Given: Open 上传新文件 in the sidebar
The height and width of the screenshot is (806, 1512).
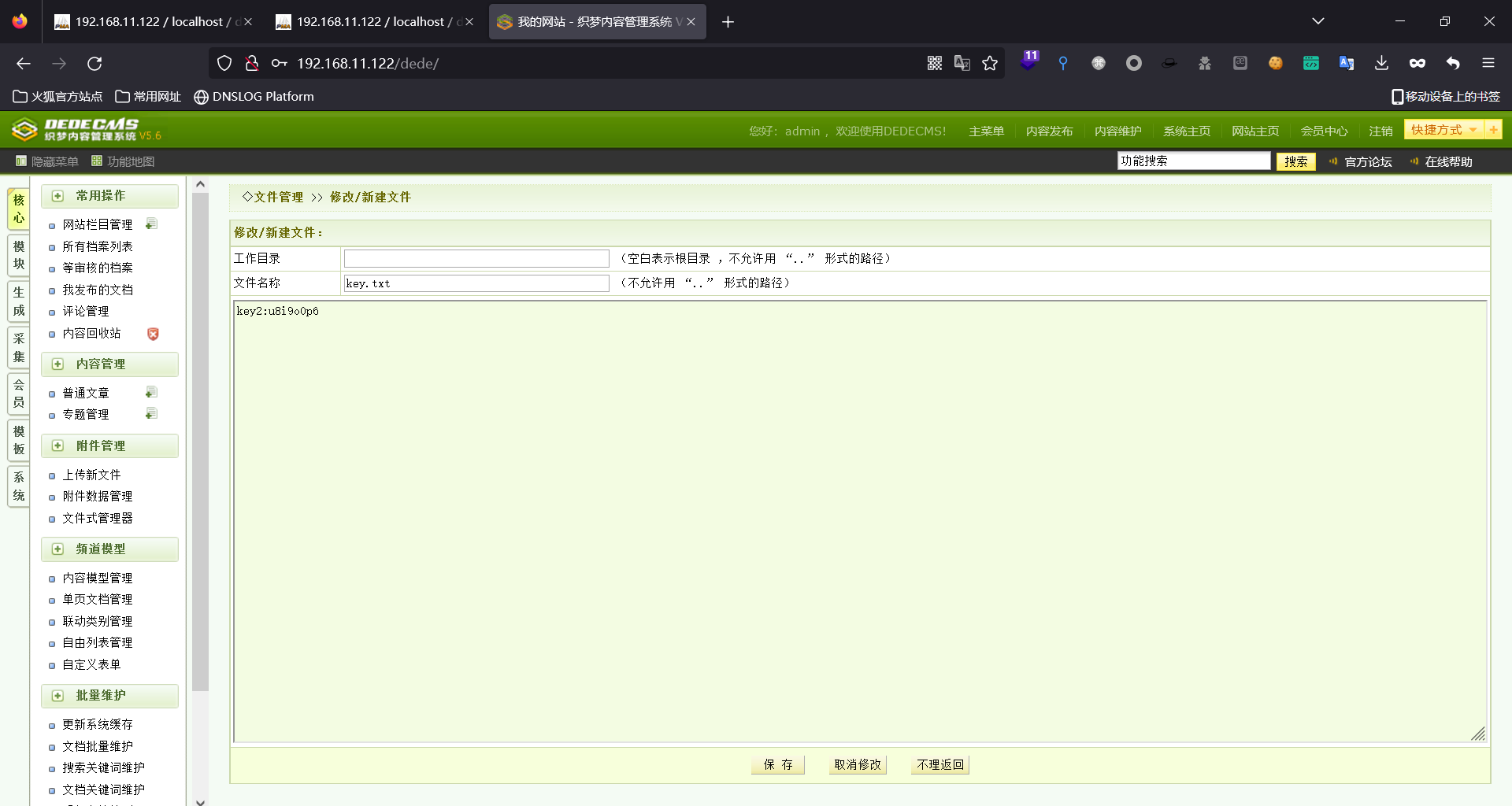Looking at the screenshot, I should pos(91,475).
